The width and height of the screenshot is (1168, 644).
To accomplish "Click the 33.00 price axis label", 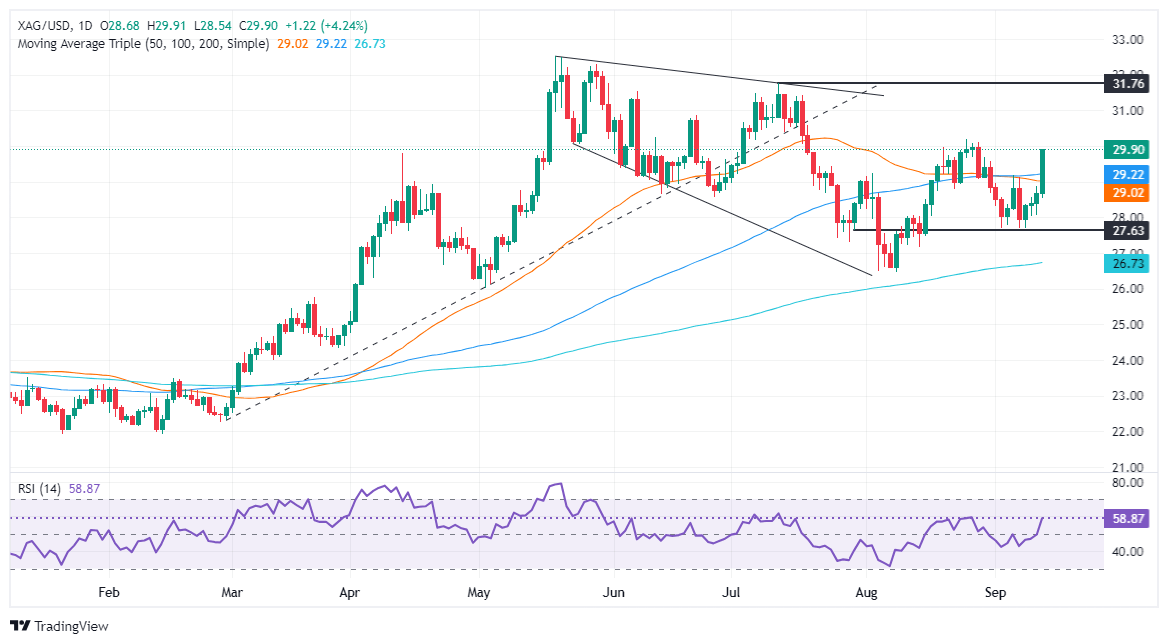I will coord(1127,39).
